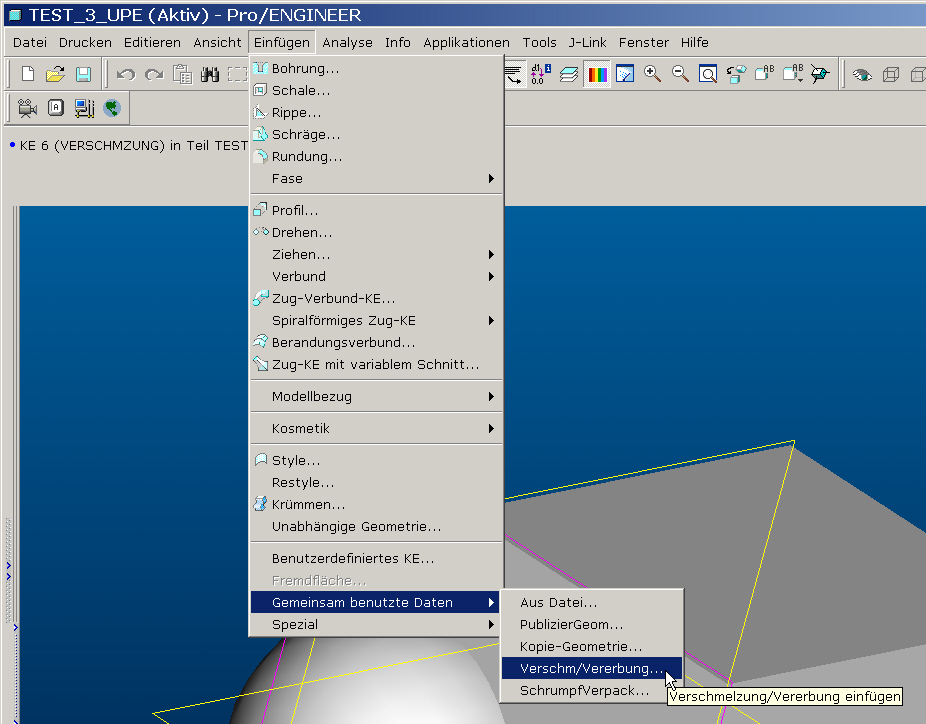Zoom in with the plus magnifier

click(x=652, y=74)
